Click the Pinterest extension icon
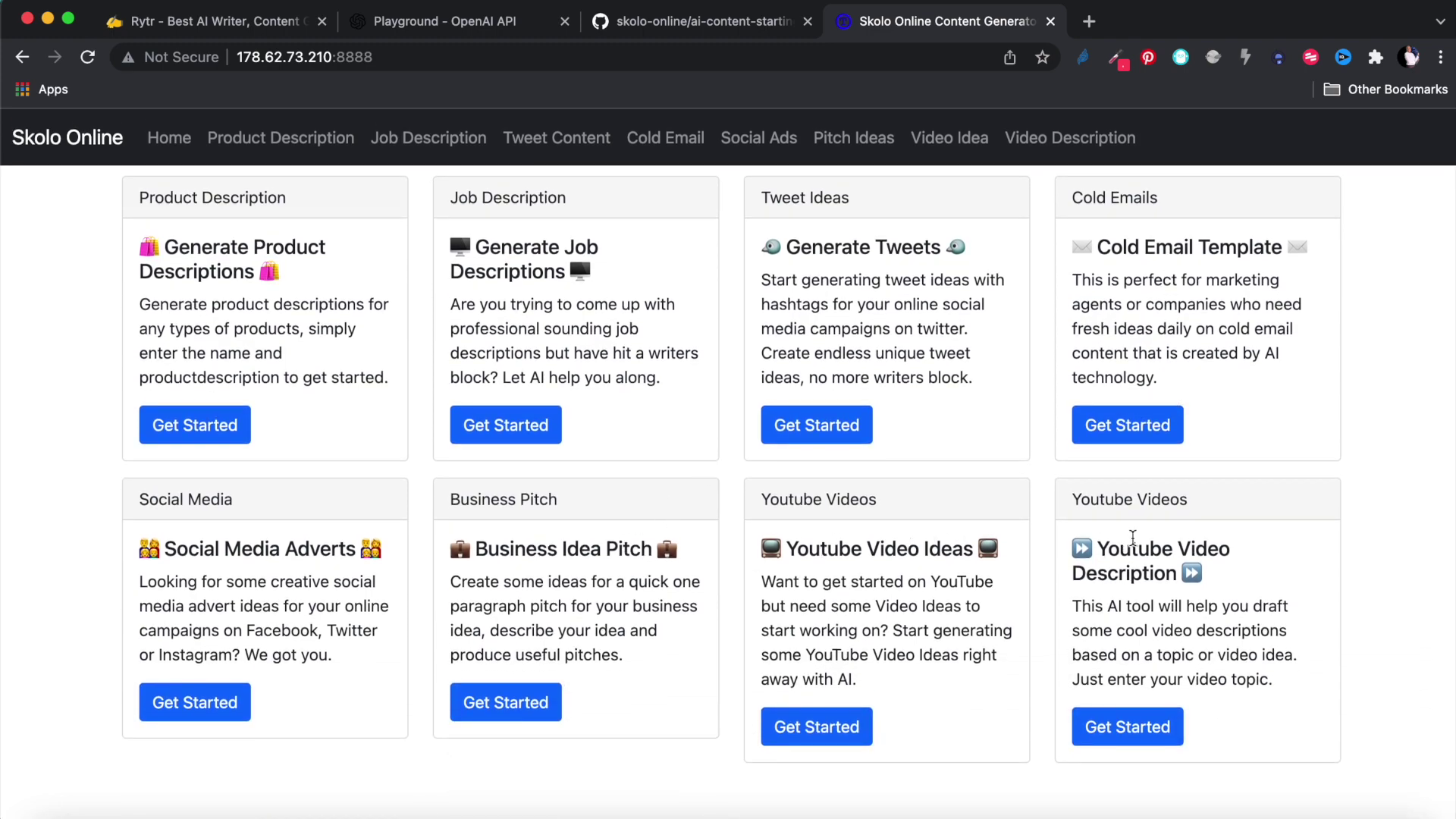The height and width of the screenshot is (819, 1456). (1148, 57)
